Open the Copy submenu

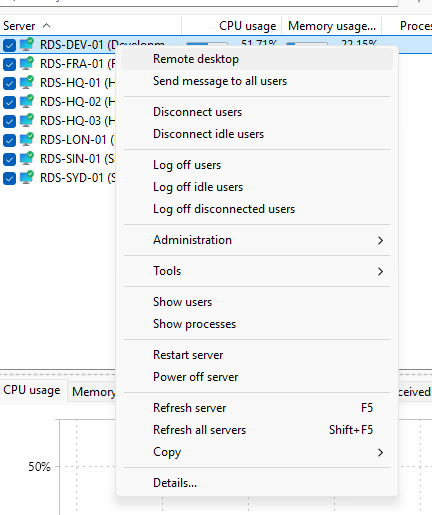257,452
